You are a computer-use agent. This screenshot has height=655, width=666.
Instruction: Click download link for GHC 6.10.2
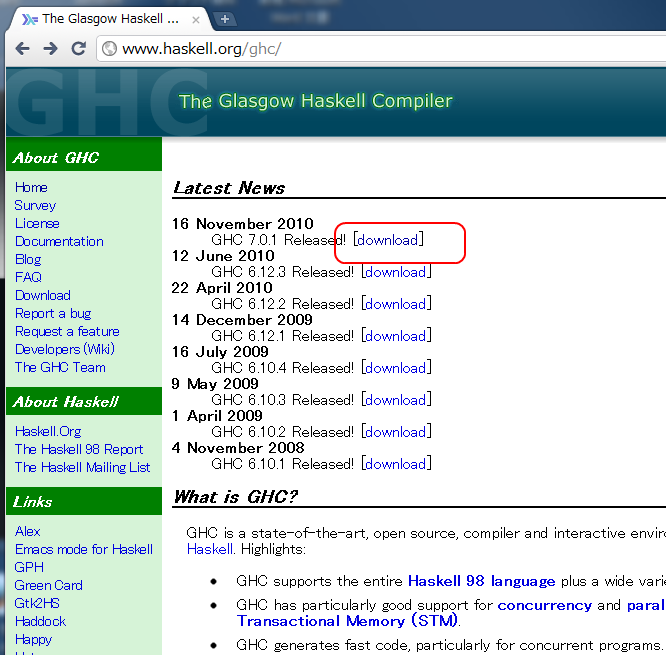click(395, 432)
